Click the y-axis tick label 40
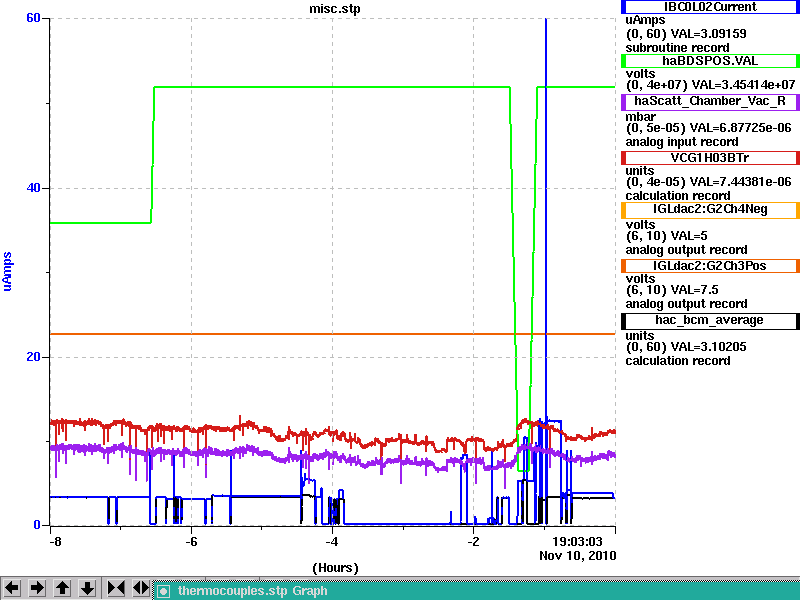The image size is (800, 600). pos(33,188)
